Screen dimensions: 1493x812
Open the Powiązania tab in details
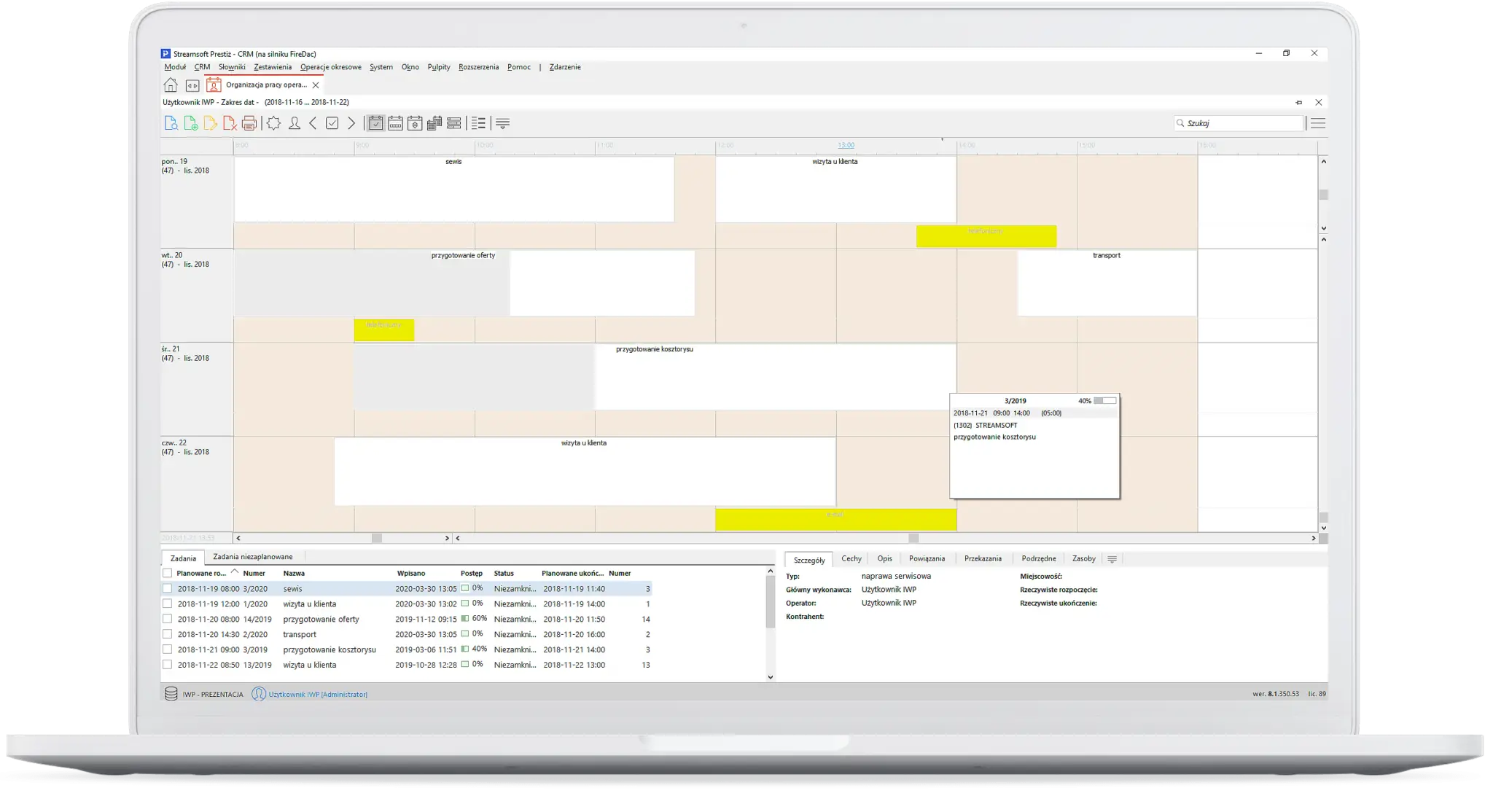[x=927, y=558]
